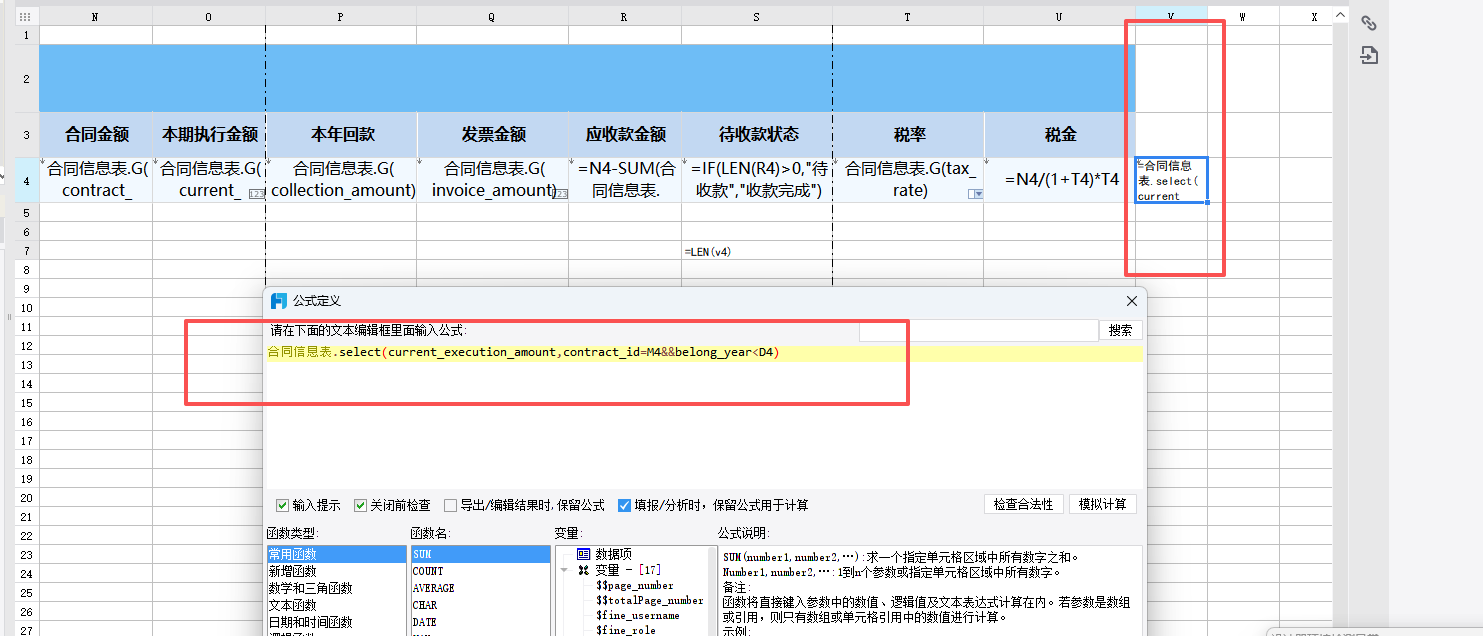1483x636 pixels.
Task: Click column header W
Action: pos(1243,16)
